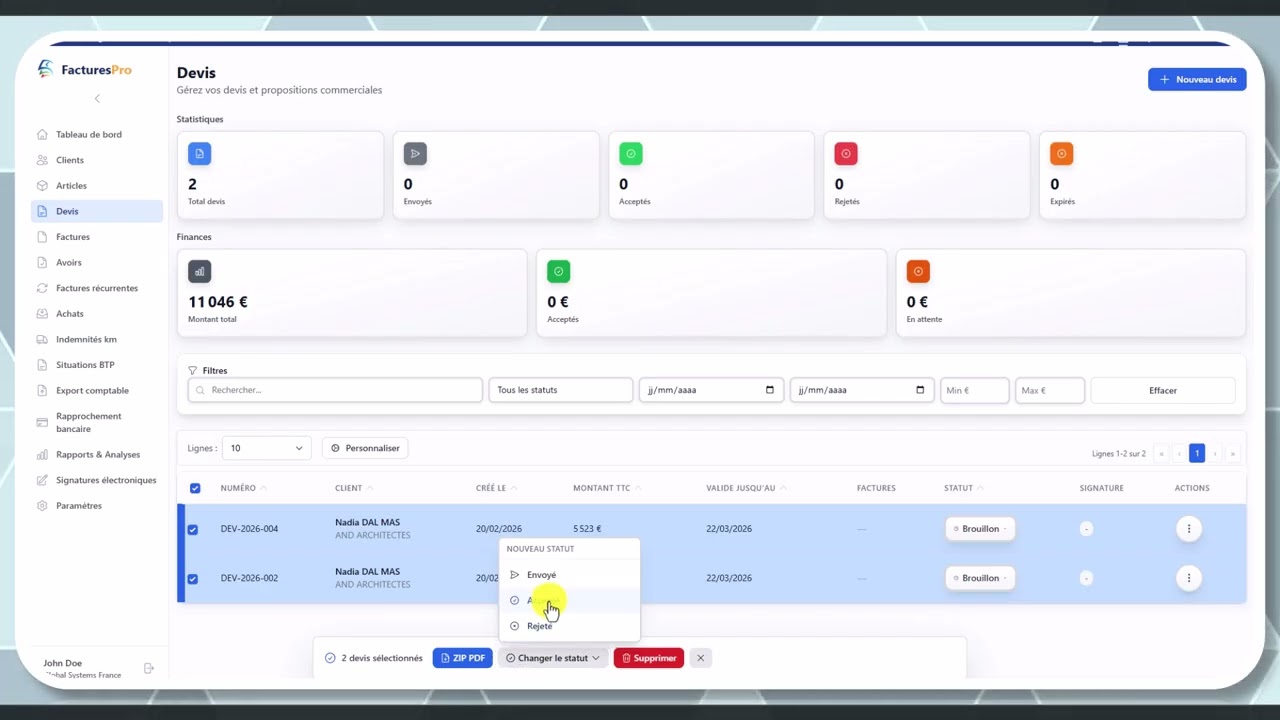1280x720 pixels.
Task: Click the Montant total chart icon
Action: click(x=199, y=271)
